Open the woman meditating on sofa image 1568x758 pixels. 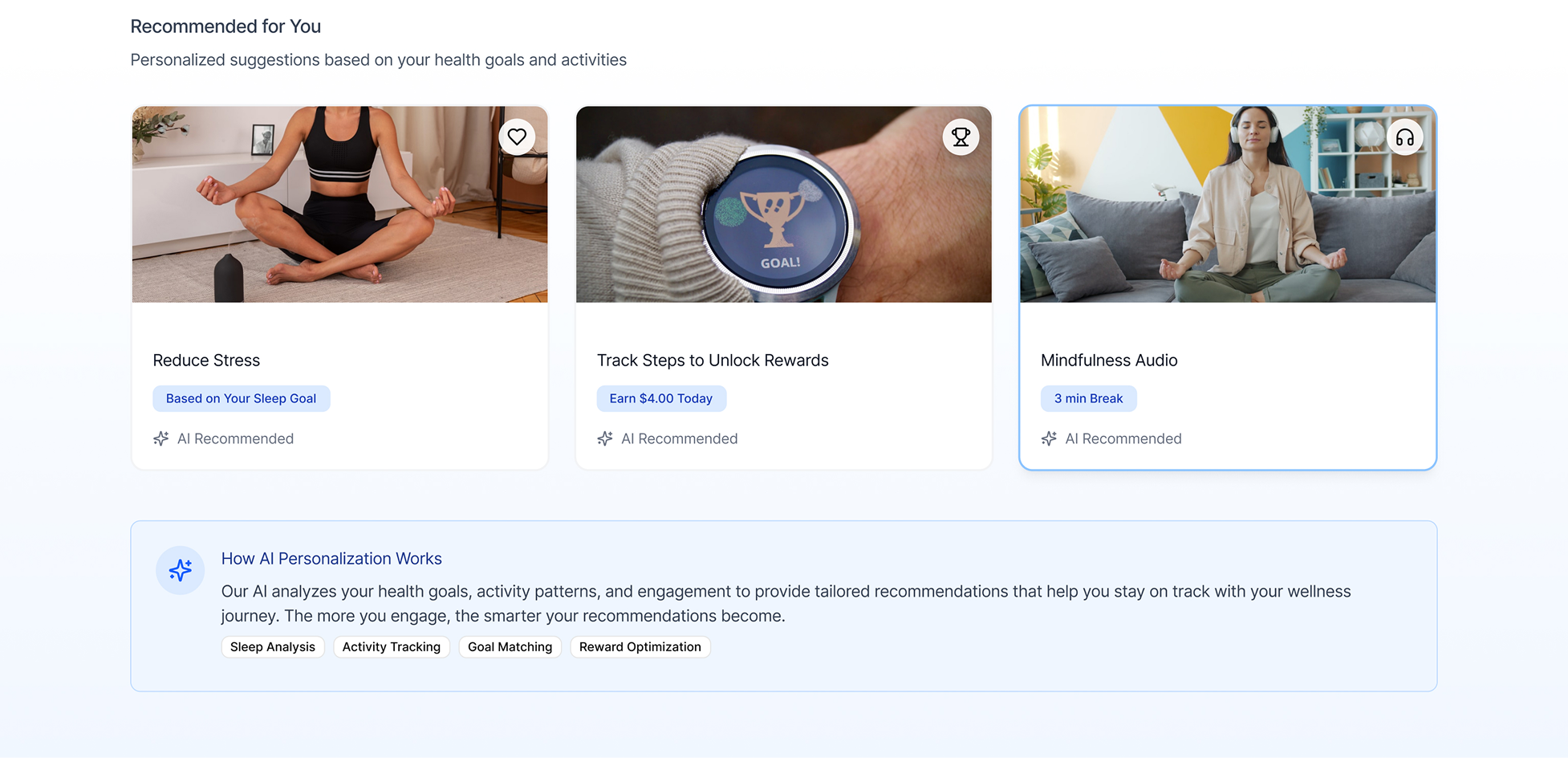click(x=1228, y=204)
